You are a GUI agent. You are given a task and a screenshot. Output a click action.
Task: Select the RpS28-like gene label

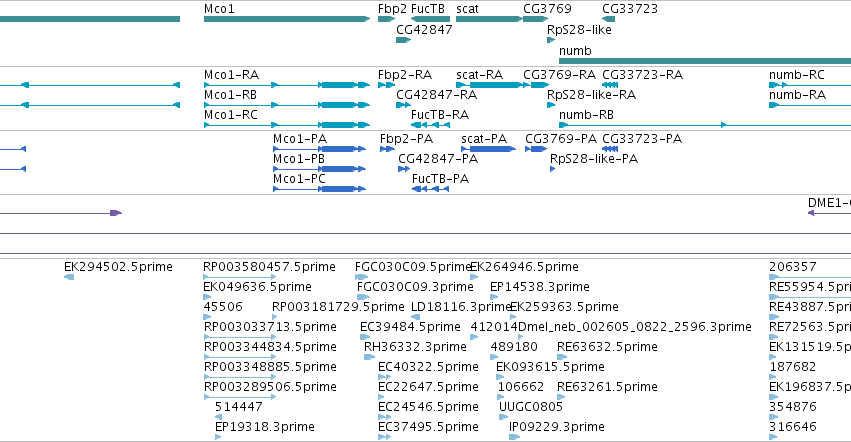tap(579, 30)
